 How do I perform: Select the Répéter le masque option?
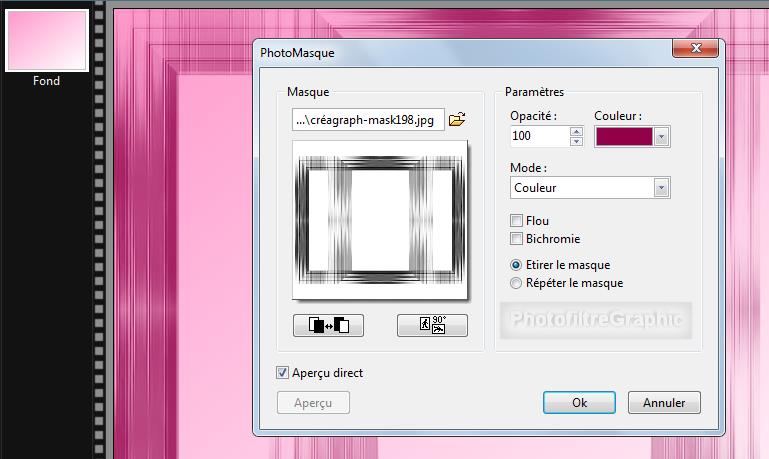(517, 283)
